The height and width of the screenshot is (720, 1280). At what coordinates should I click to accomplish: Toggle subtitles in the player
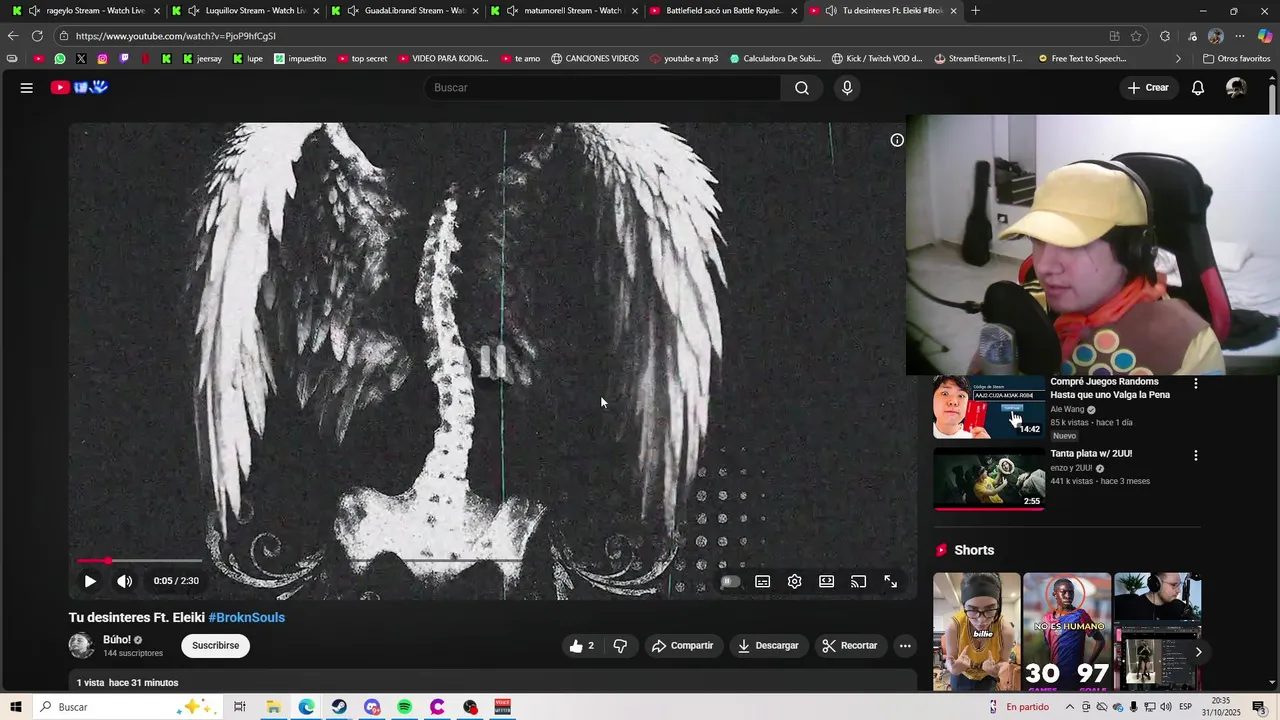763,581
